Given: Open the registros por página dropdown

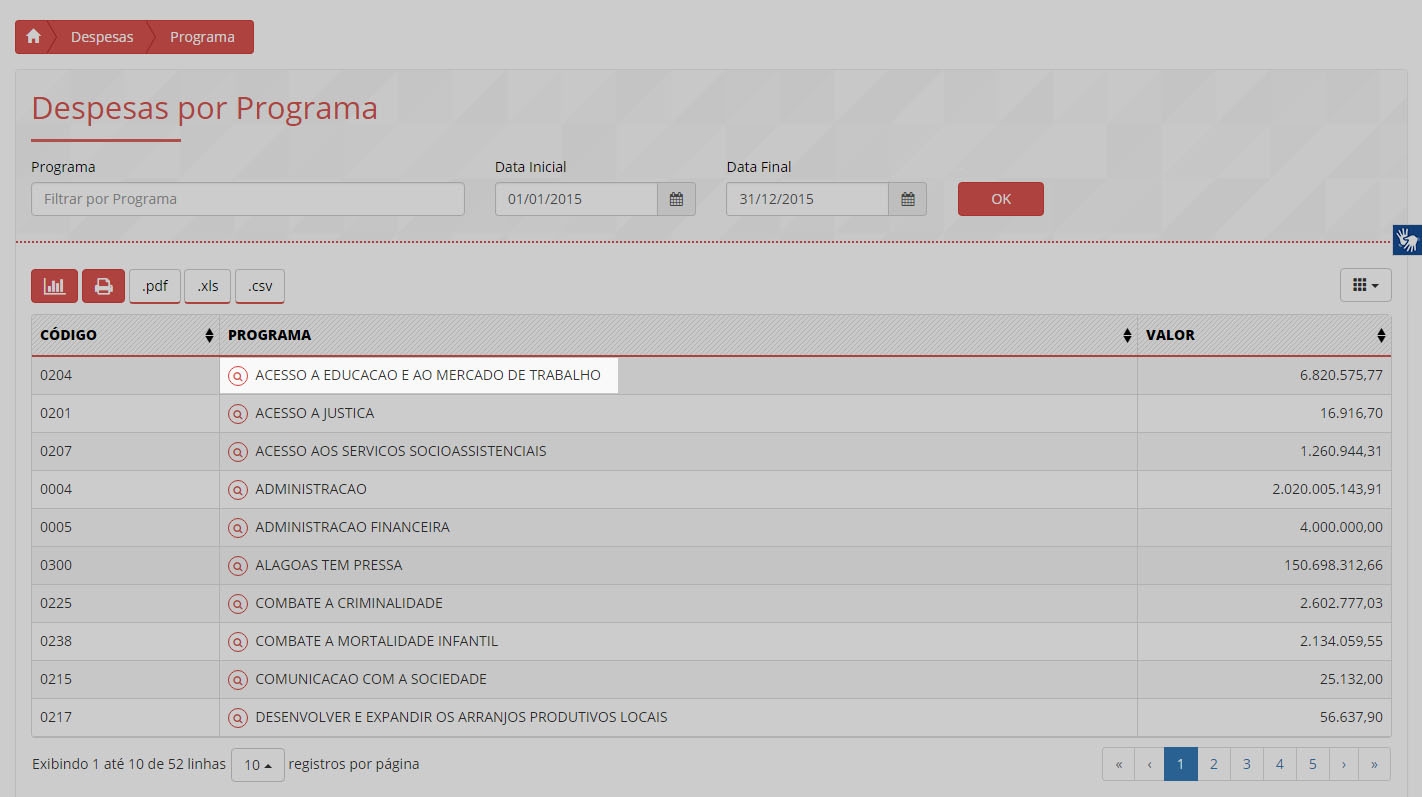Looking at the screenshot, I should (258, 765).
